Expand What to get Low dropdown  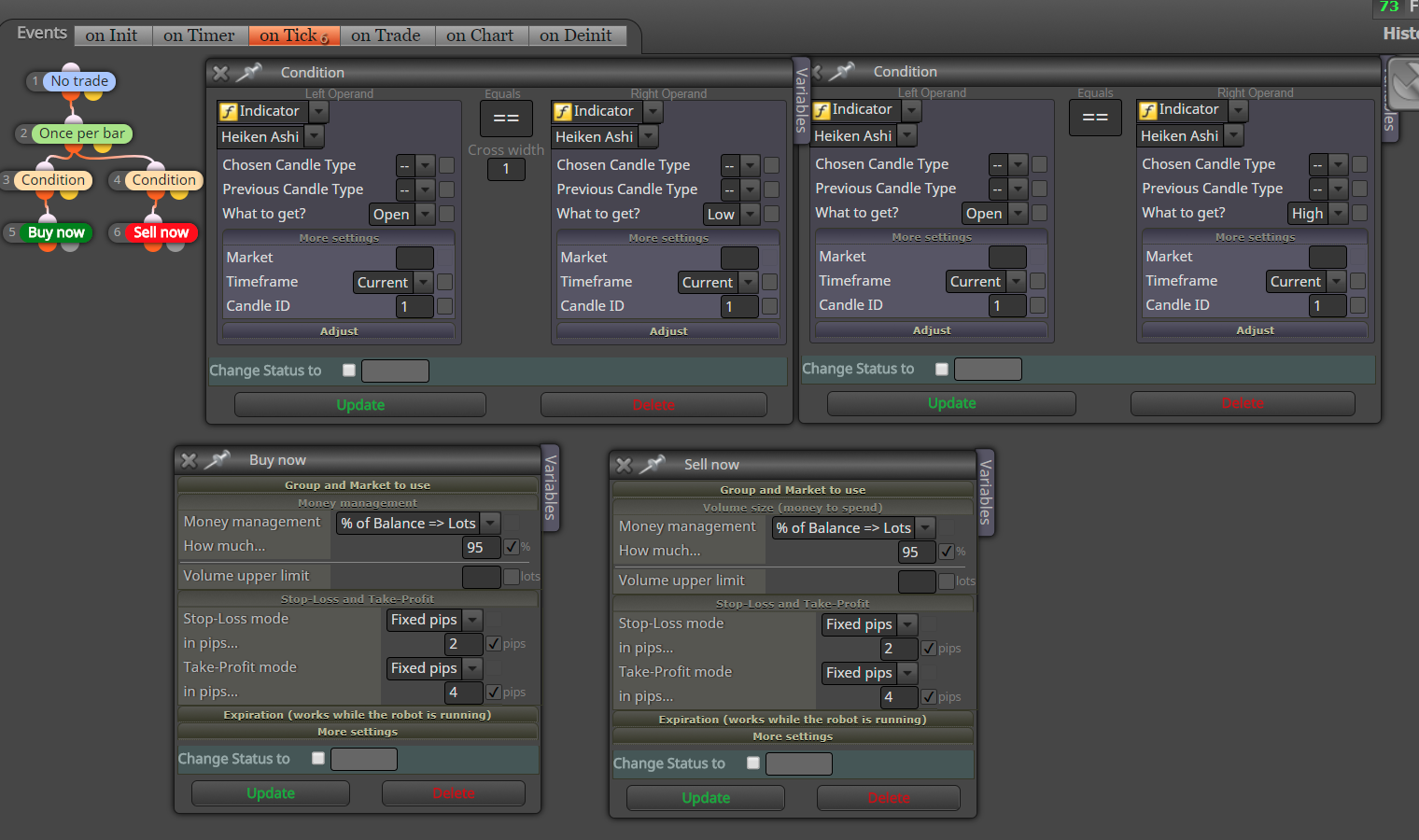[x=730, y=214]
